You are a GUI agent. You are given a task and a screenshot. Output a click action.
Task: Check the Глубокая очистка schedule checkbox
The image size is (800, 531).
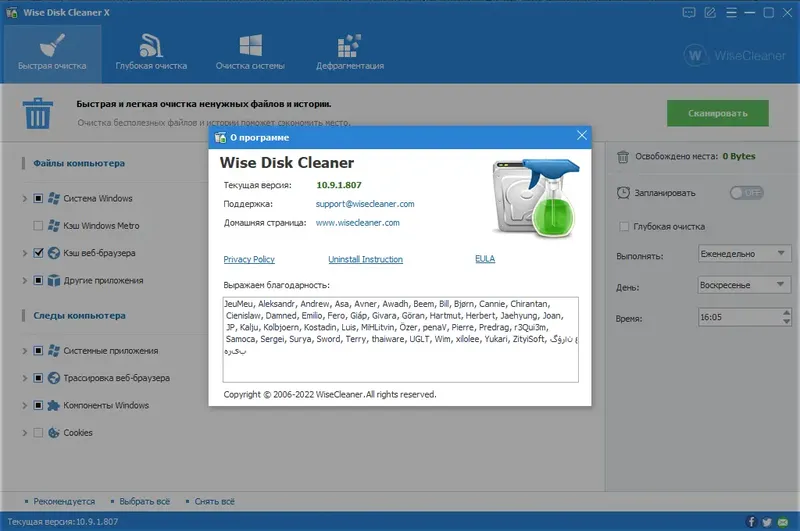(623, 226)
